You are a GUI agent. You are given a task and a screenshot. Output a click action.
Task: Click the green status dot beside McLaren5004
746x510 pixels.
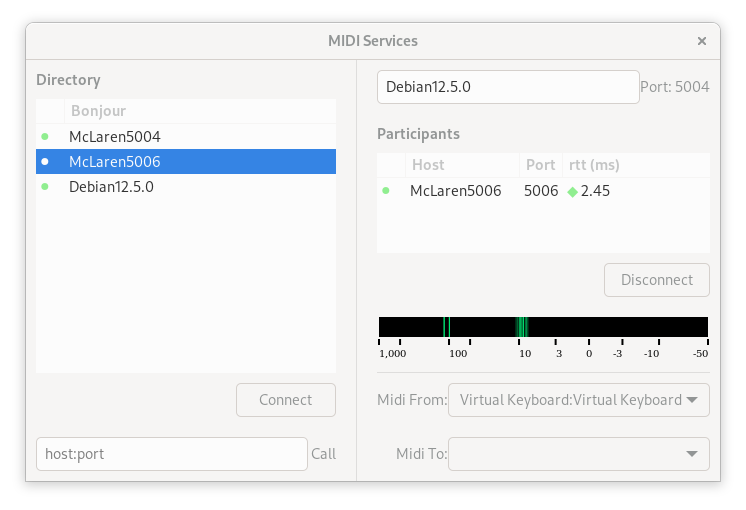(x=45, y=137)
